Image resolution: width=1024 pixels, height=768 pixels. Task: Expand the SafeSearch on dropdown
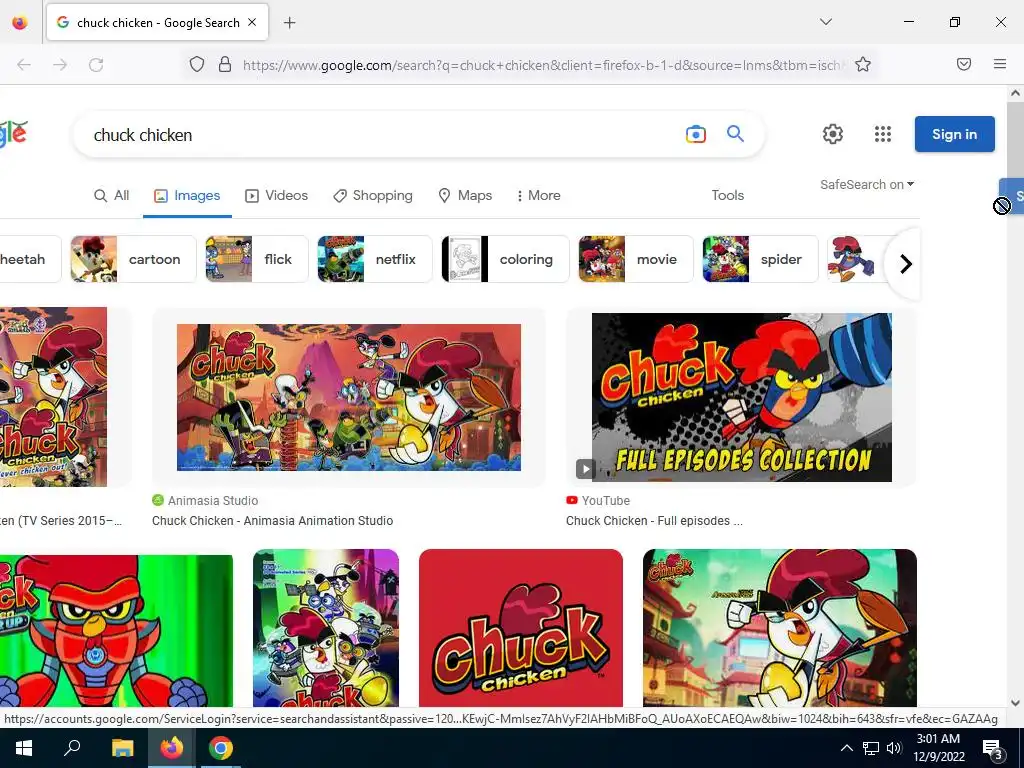click(x=867, y=184)
